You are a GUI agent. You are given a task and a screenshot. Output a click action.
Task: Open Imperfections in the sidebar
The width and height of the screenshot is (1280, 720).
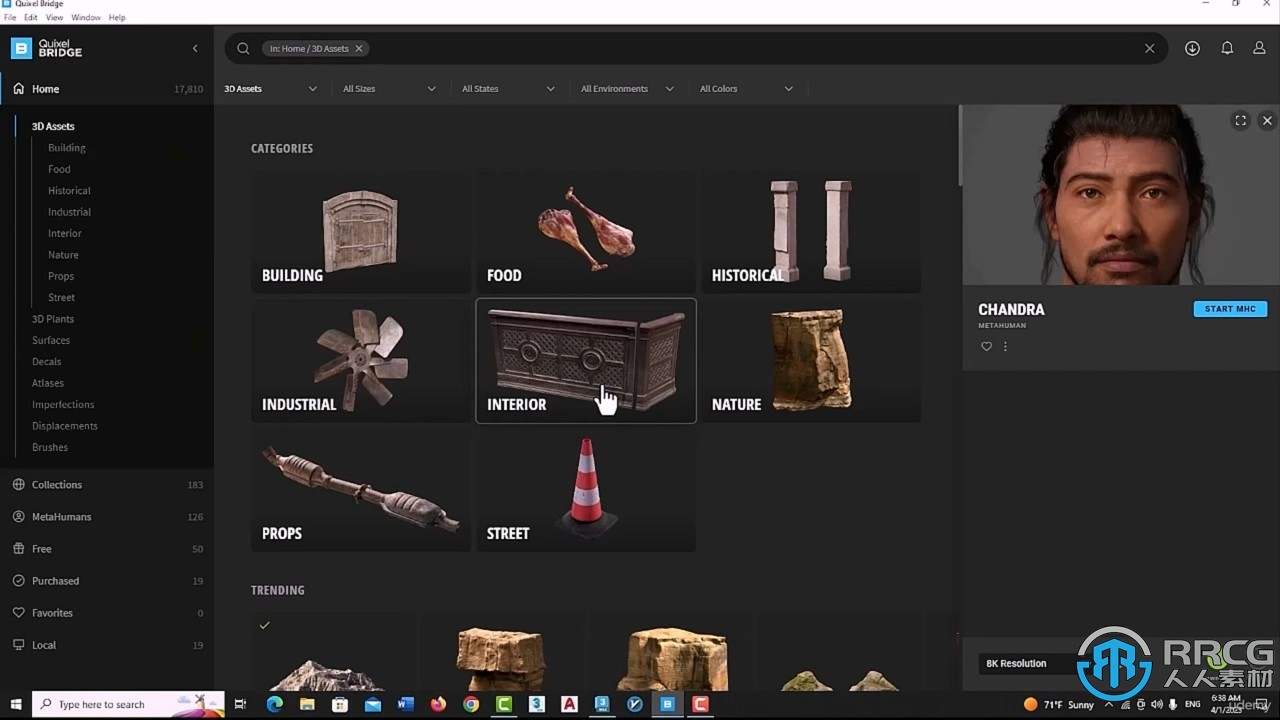point(63,405)
